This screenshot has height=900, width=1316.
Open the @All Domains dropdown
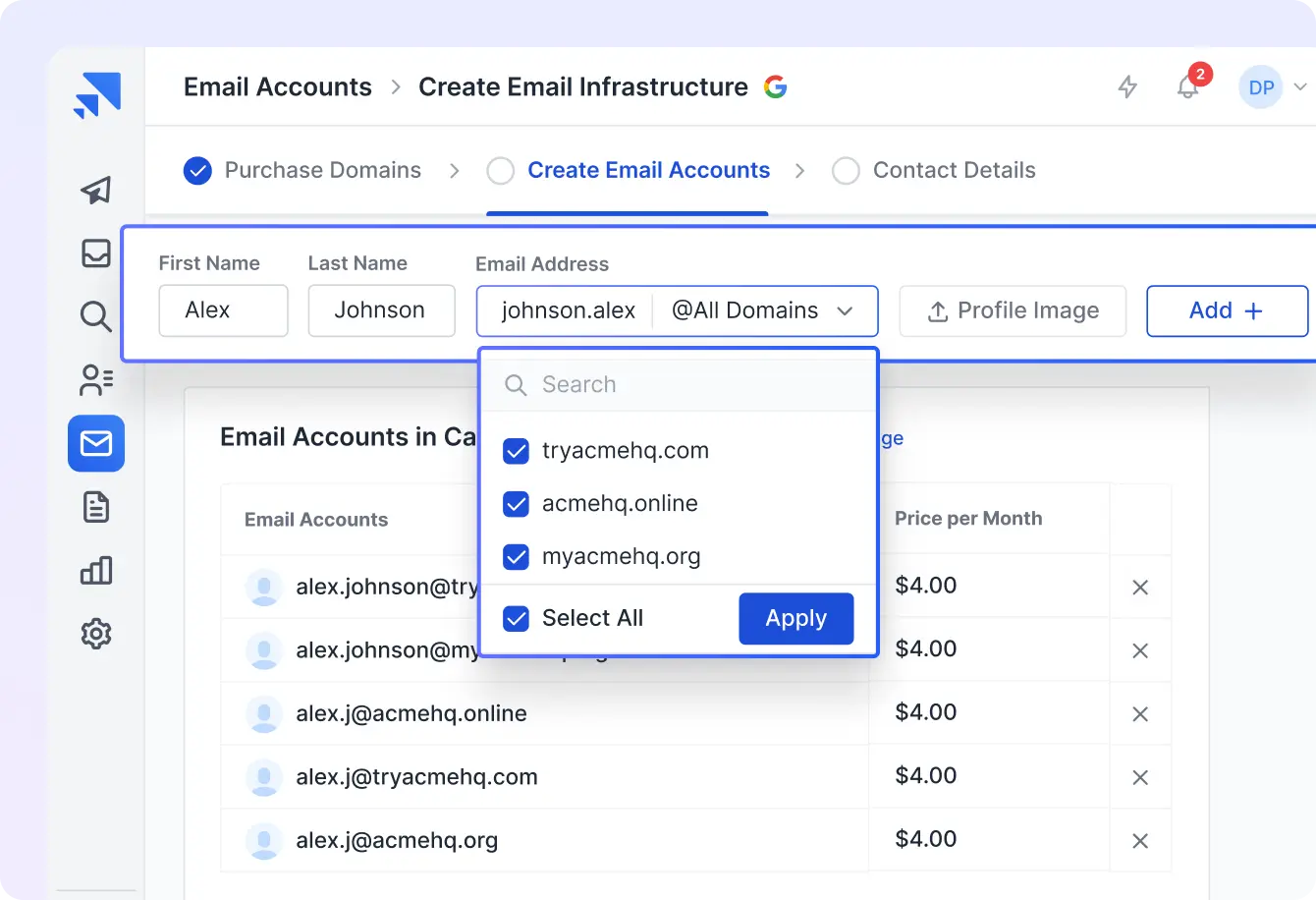tap(765, 310)
